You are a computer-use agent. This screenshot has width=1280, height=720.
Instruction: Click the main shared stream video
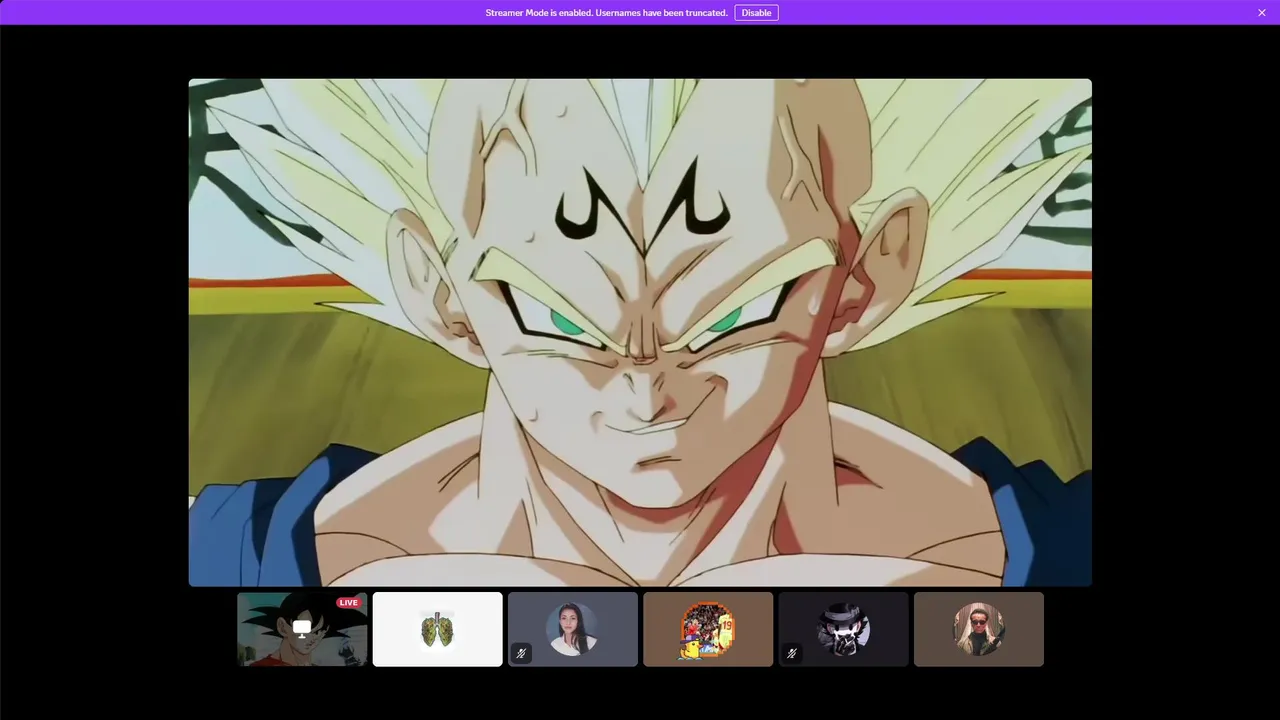[640, 332]
